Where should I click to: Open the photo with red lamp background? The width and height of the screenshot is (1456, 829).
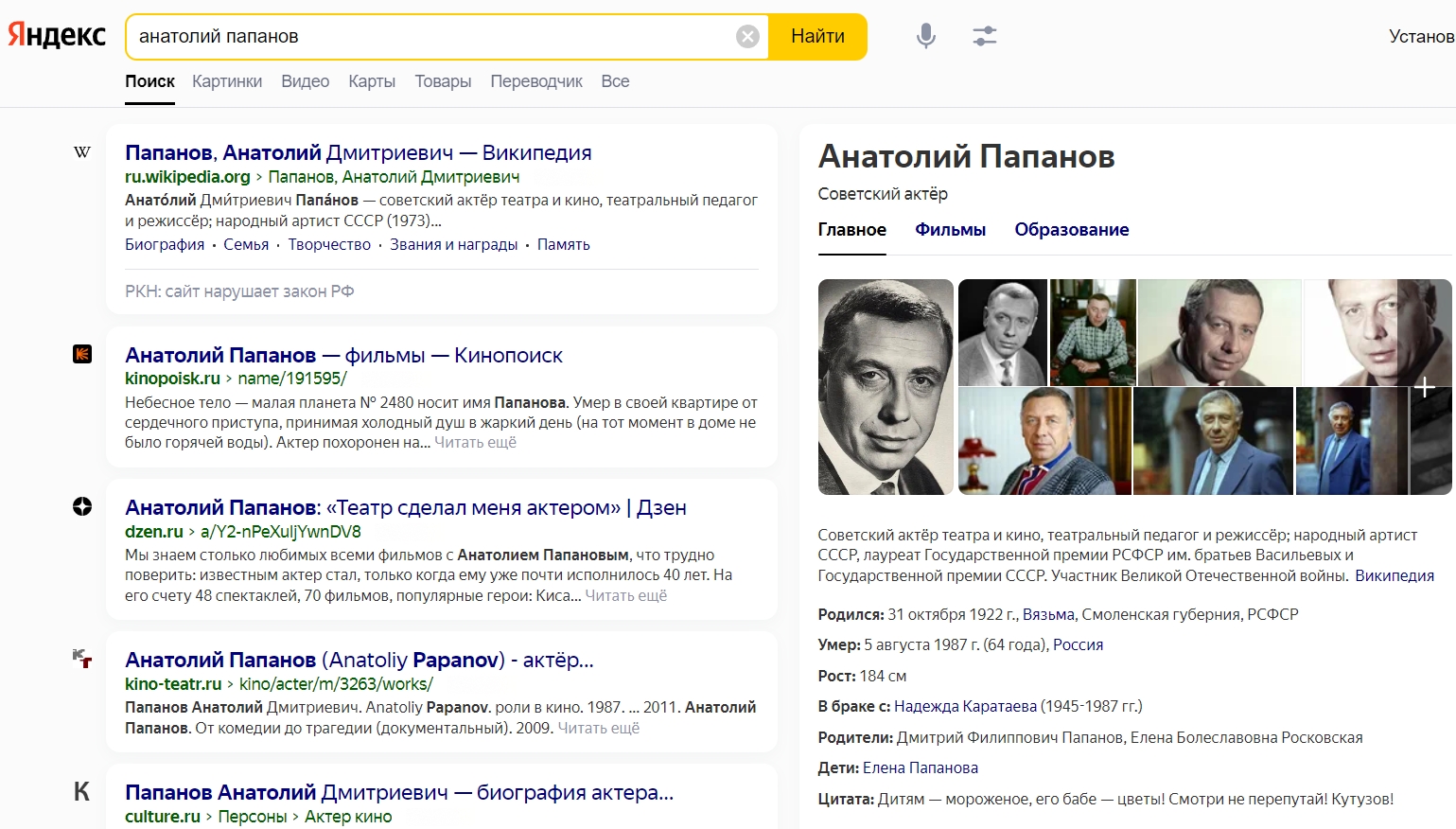tap(1044, 441)
